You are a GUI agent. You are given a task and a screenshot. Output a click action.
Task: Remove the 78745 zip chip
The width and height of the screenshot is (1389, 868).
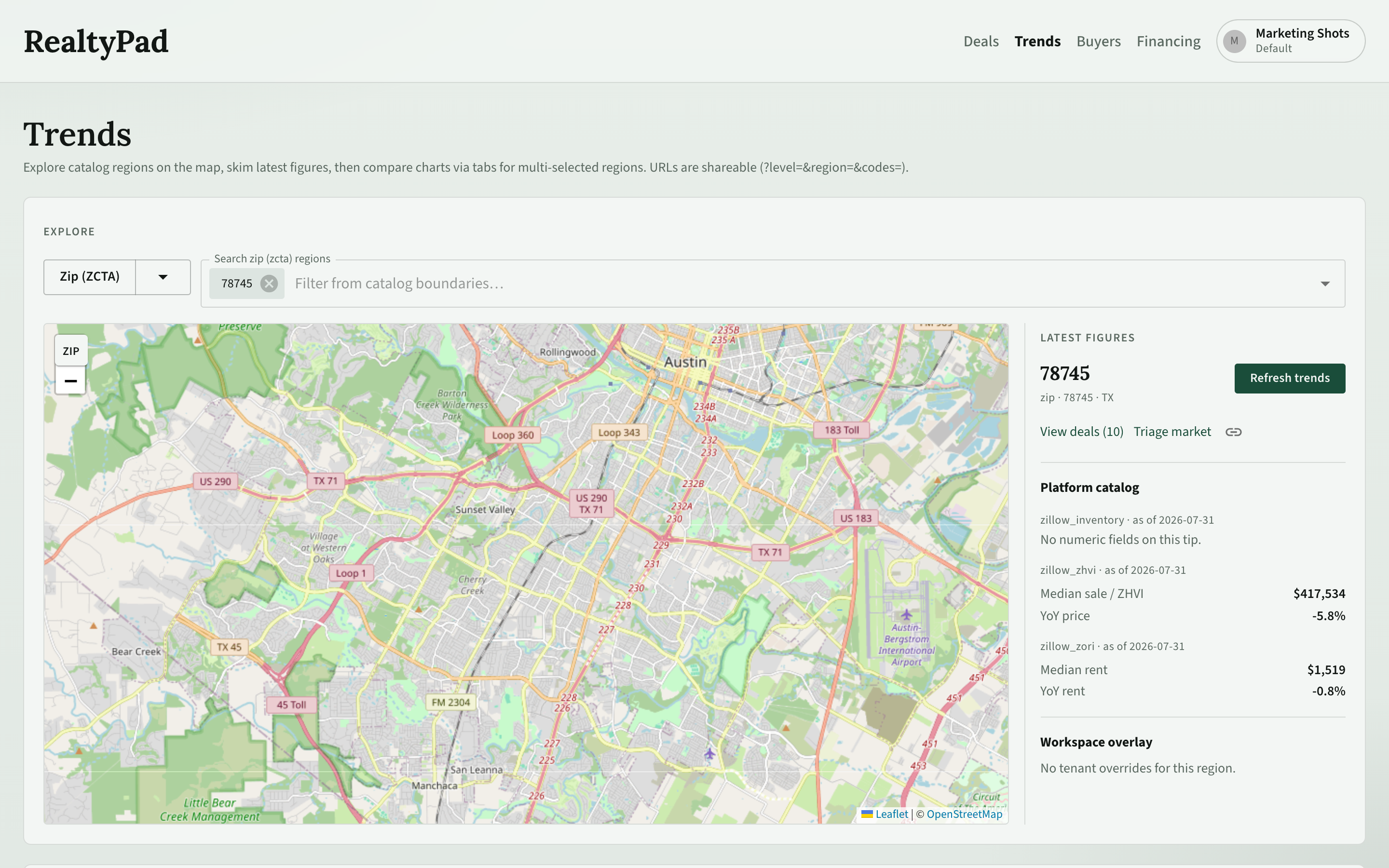click(269, 284)
